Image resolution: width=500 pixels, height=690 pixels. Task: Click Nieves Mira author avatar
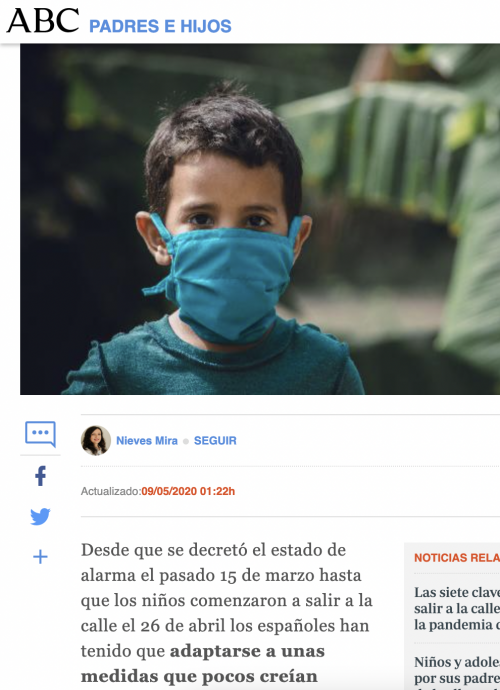click(96, 440)
